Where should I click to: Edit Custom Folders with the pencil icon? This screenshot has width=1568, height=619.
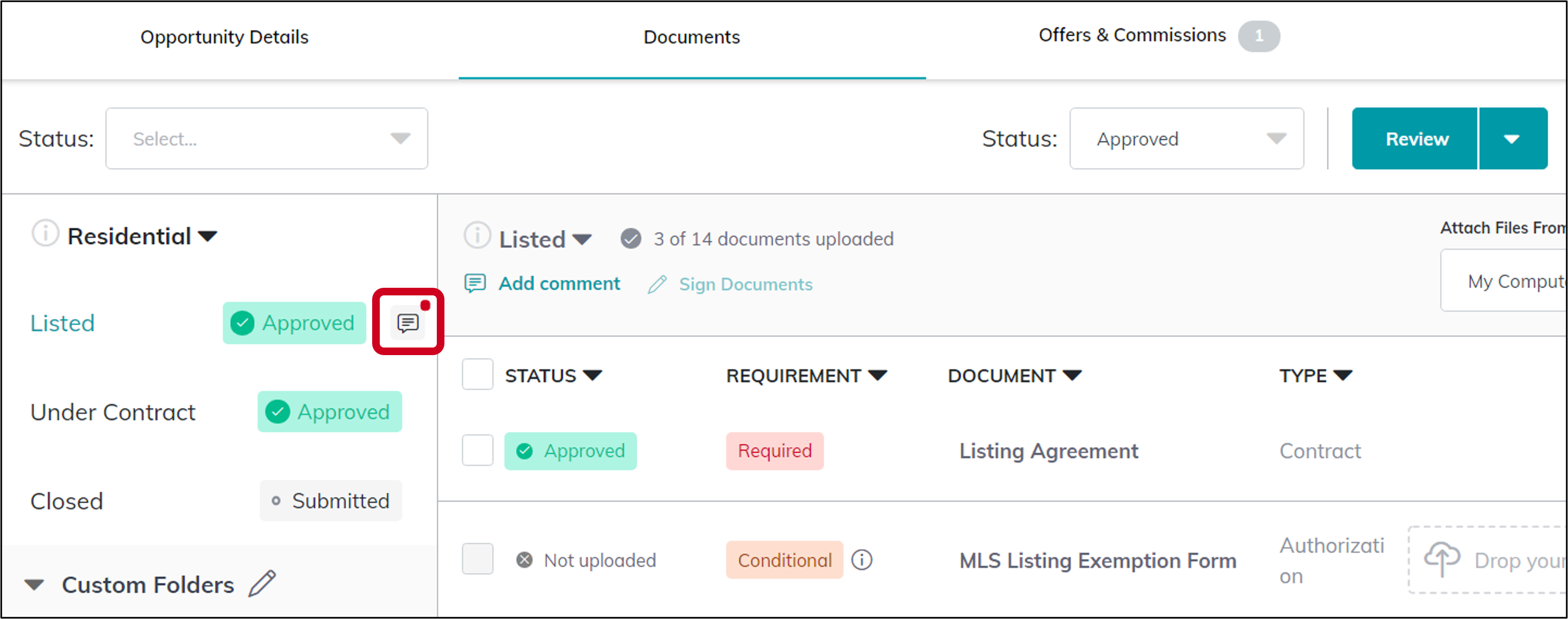(x=263, y=584)
